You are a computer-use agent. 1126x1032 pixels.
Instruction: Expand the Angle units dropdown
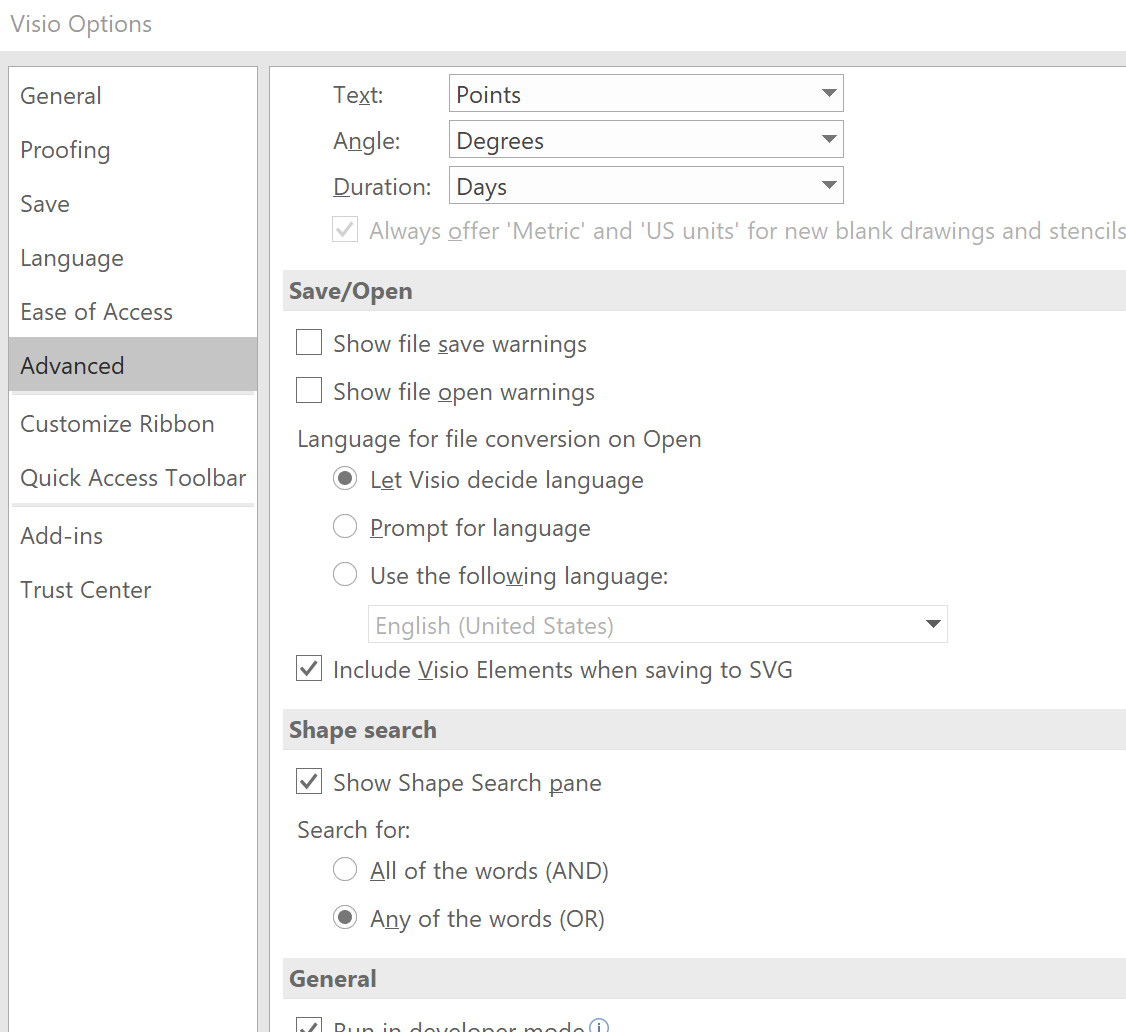pyautogui.click(x=646, y=141)
